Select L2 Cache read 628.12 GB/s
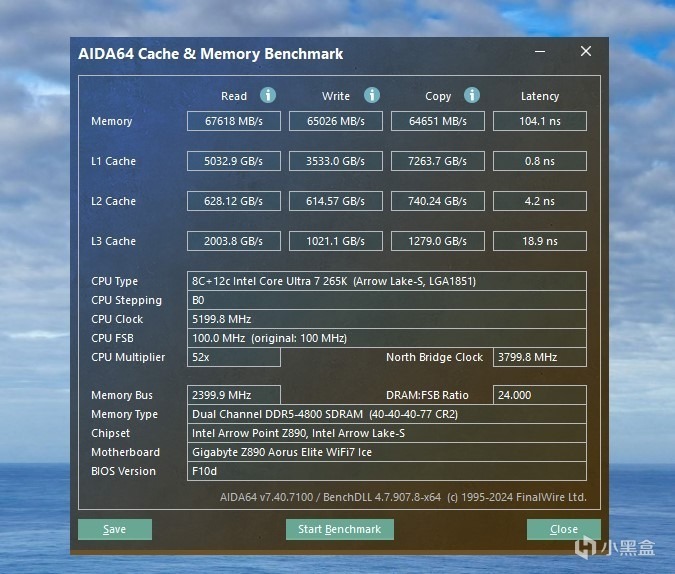 tap(234, 201)
